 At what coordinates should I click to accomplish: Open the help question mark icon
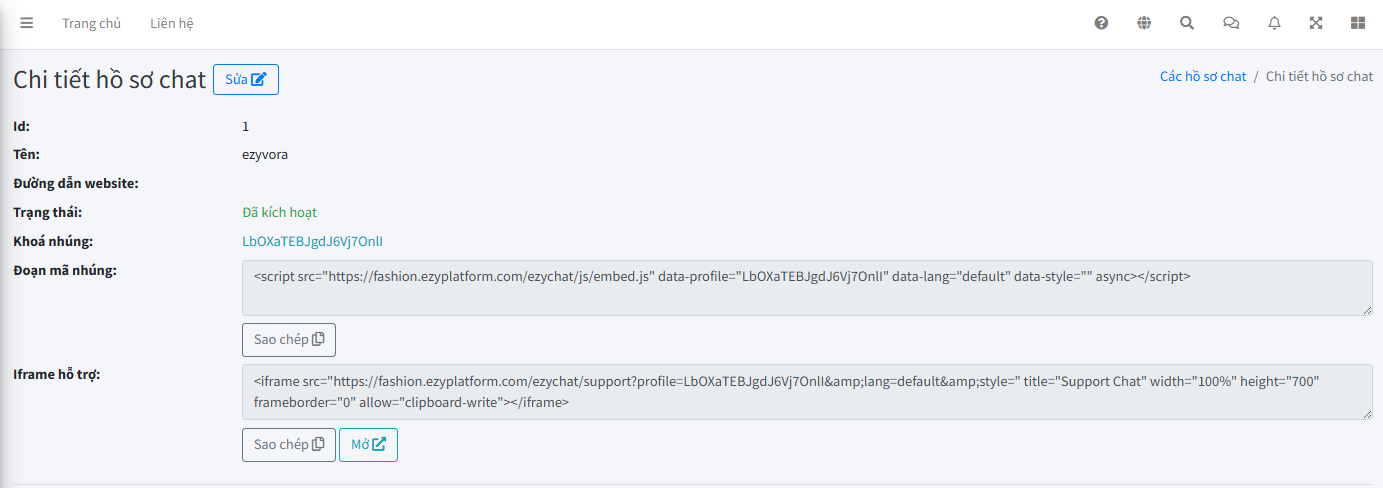click(x=1101, y=23)
